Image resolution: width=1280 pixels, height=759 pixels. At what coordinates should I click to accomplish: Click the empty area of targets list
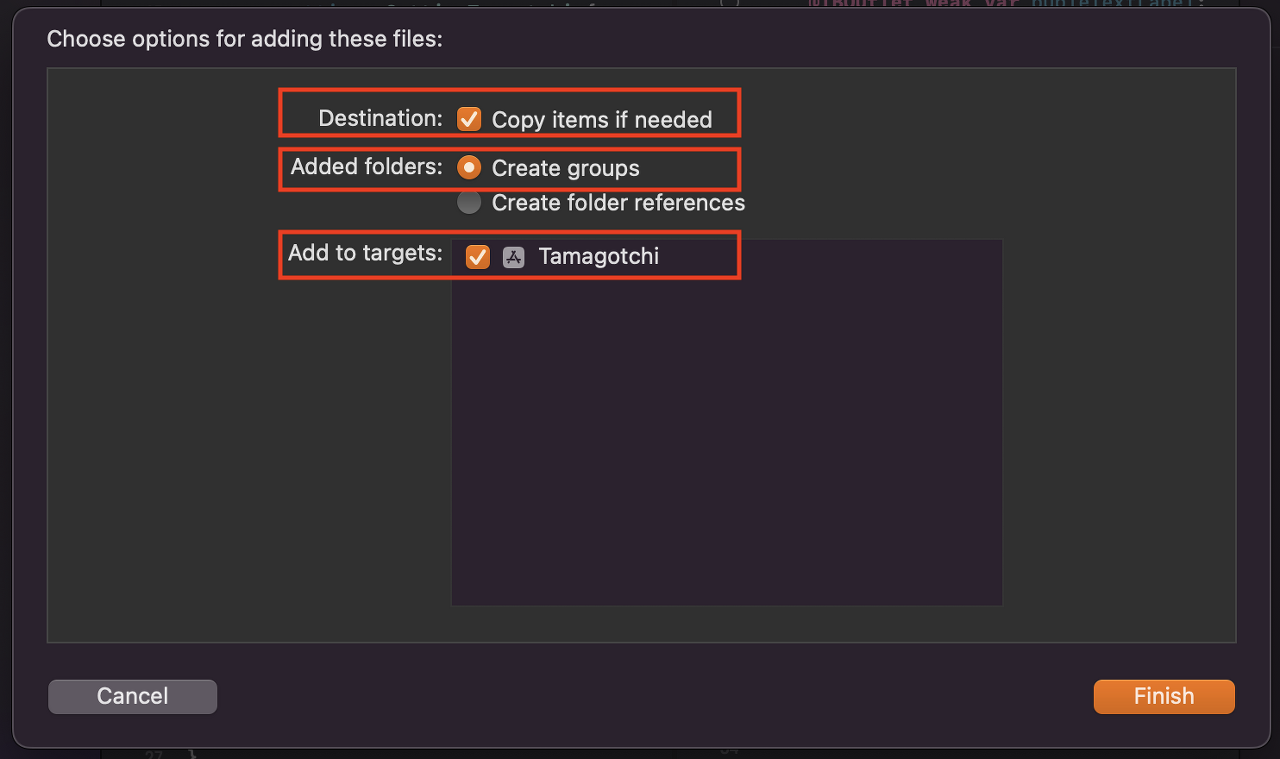tap(727, 440)
